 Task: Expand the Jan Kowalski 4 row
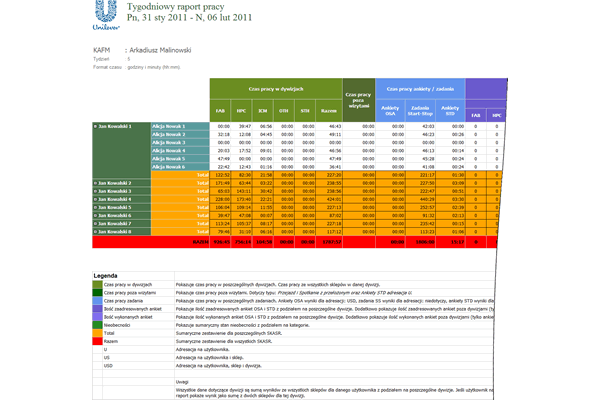click(95, 199)
